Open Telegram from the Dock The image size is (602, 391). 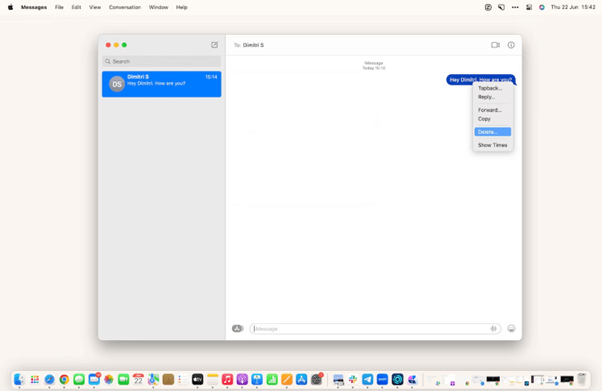(367, 379)
